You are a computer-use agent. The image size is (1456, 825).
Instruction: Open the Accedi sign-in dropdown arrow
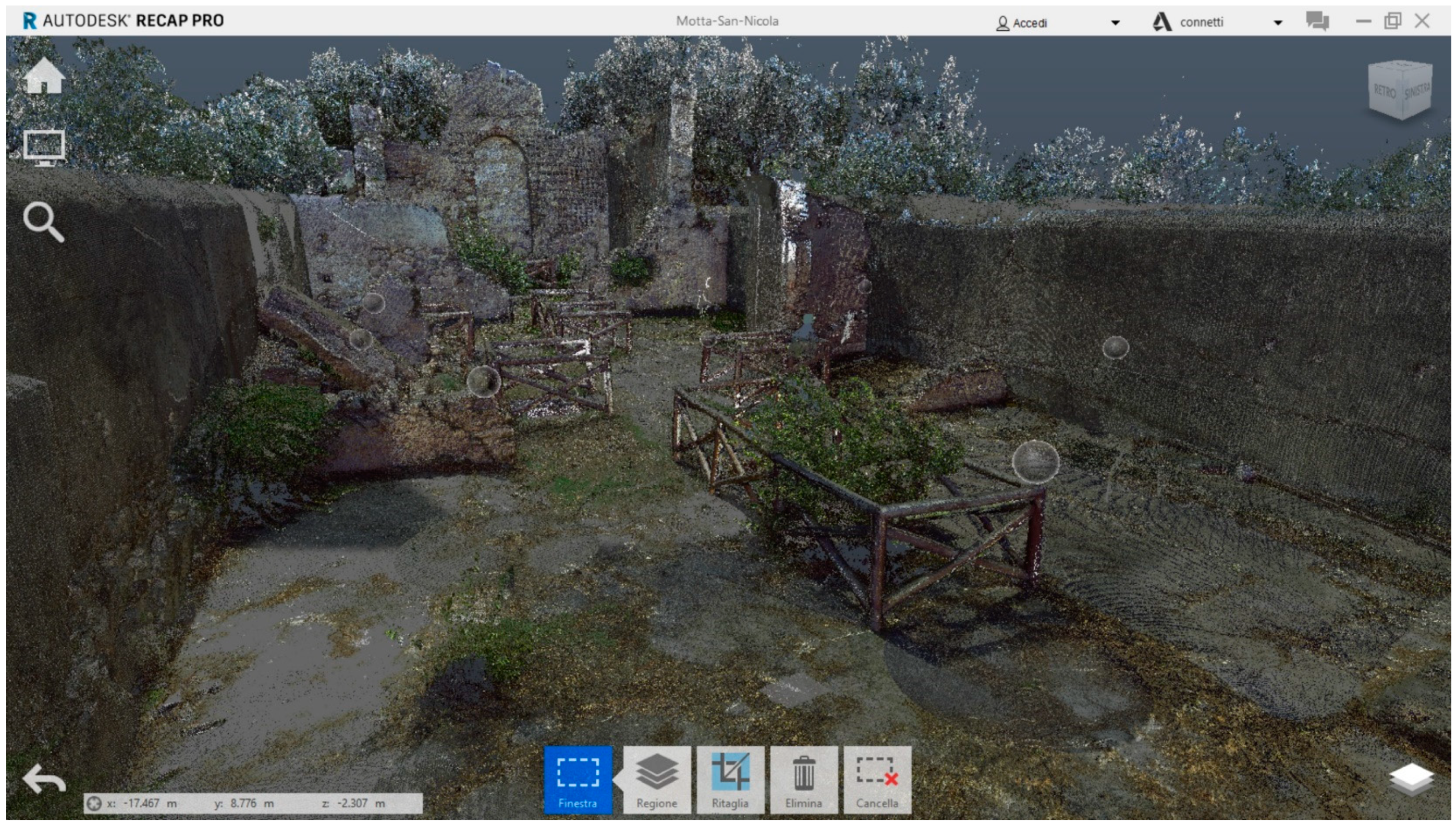click(x=1115, y=22)
